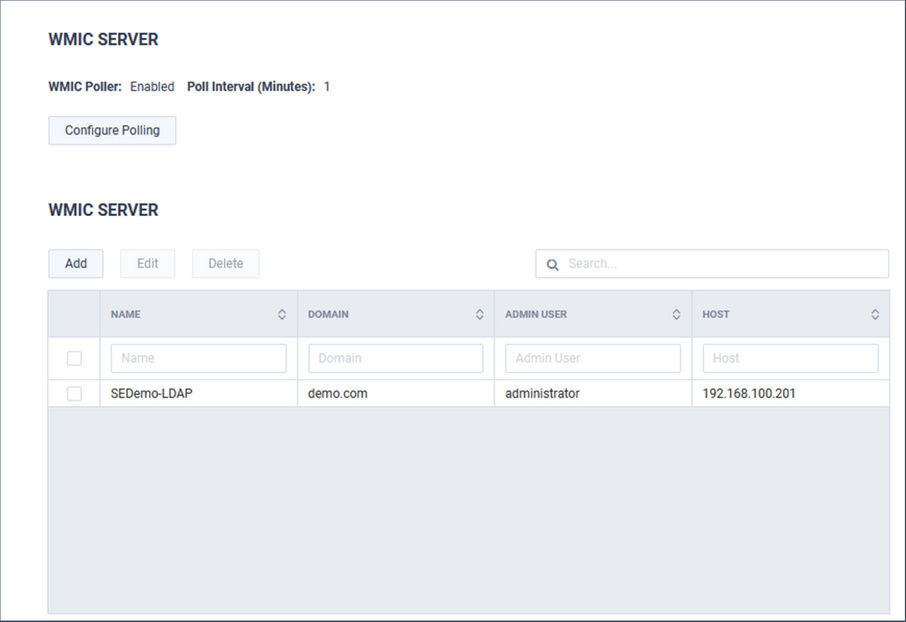Click the ADMIN USER column header label
The width and height of the screenshot is (906, 622).
[x=536, y=314]
